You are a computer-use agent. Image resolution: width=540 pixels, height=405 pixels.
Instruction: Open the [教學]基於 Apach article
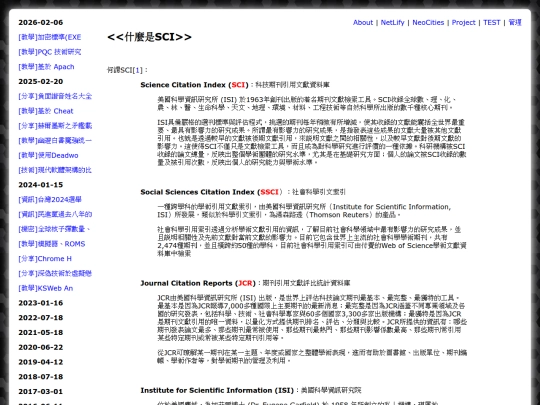pyautogui.click(x=46, y=67)
